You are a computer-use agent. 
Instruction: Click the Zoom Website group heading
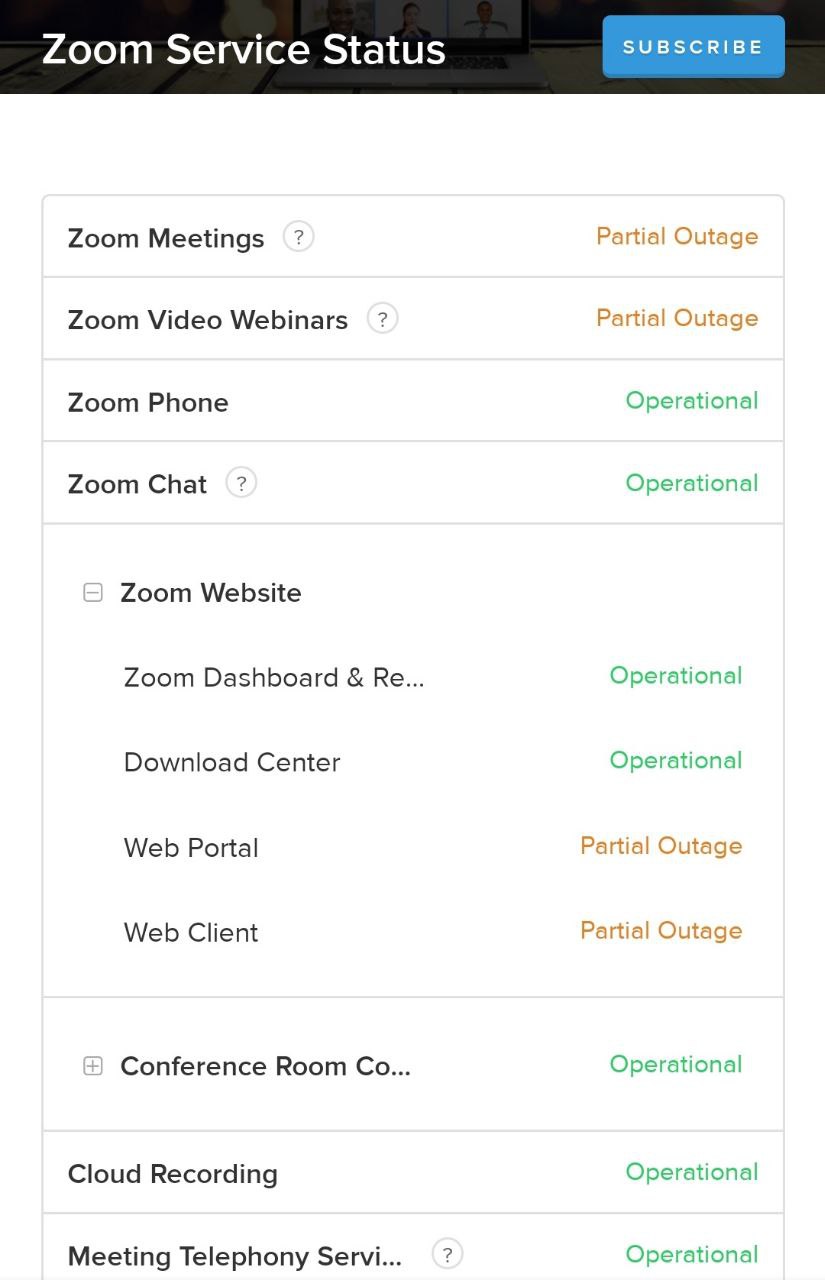point(211,593)
